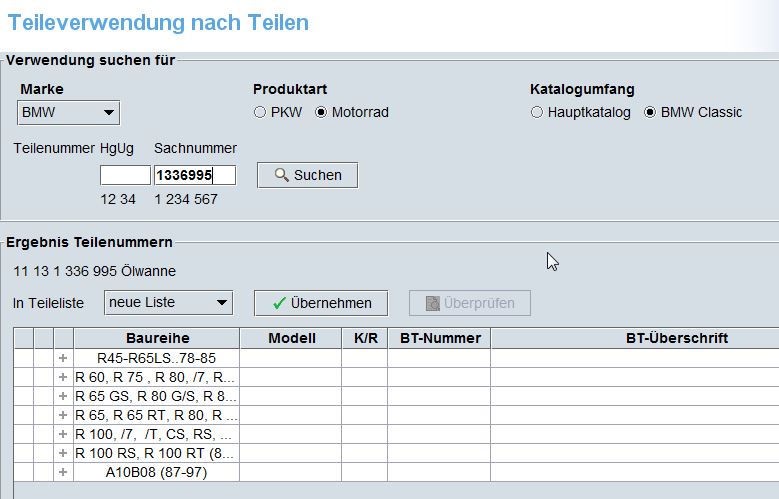Click into the HgUg input field
Viewport: 779px width, 499px height.
tap(125, 175)
